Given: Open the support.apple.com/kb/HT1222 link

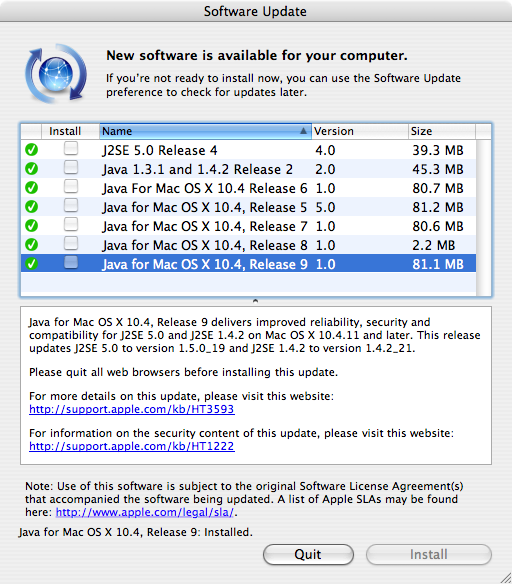Looking at the screenshot, I should 132,446.
